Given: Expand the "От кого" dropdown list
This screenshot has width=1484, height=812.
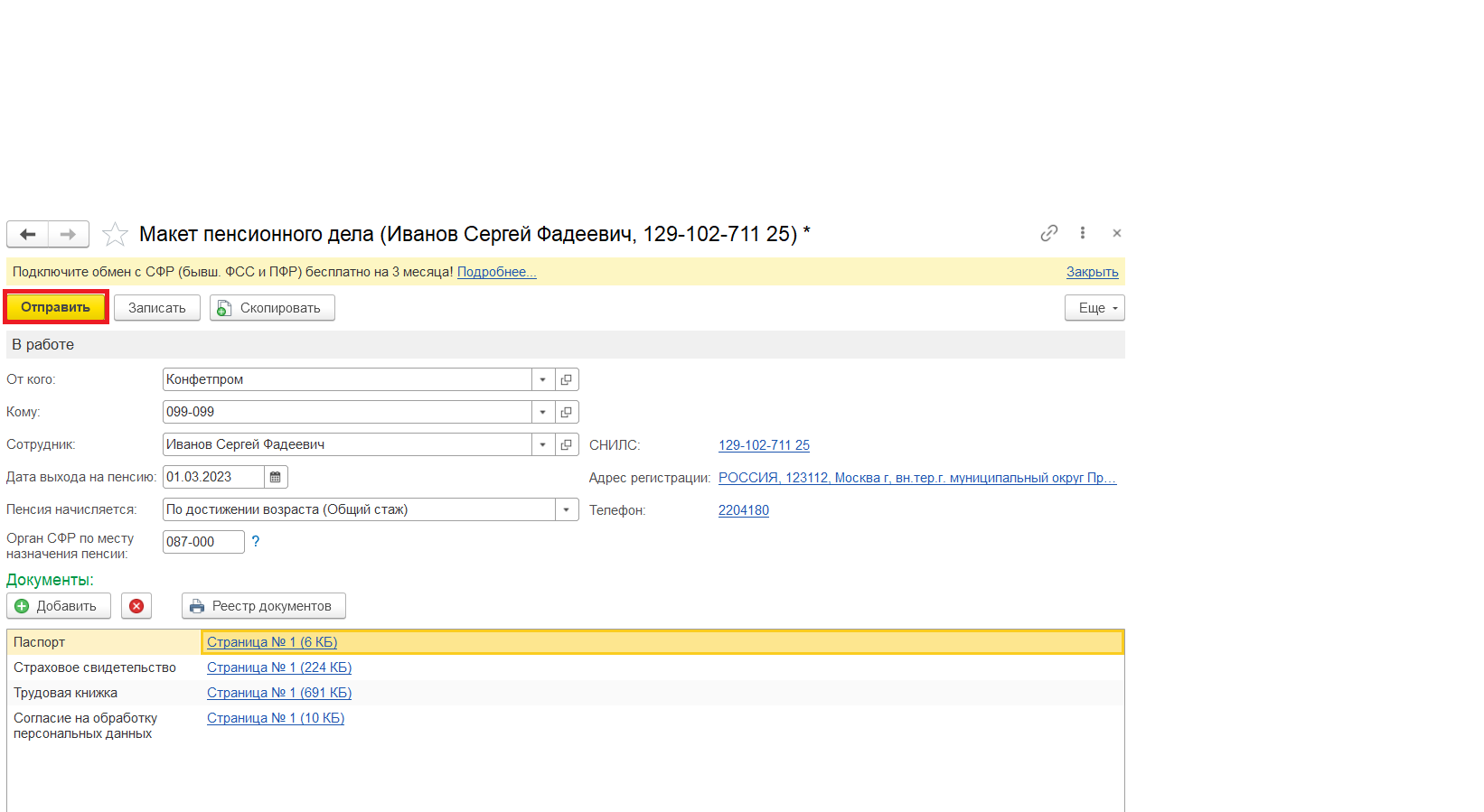Looking at the screenshot, I should click(x=543, y=379).
